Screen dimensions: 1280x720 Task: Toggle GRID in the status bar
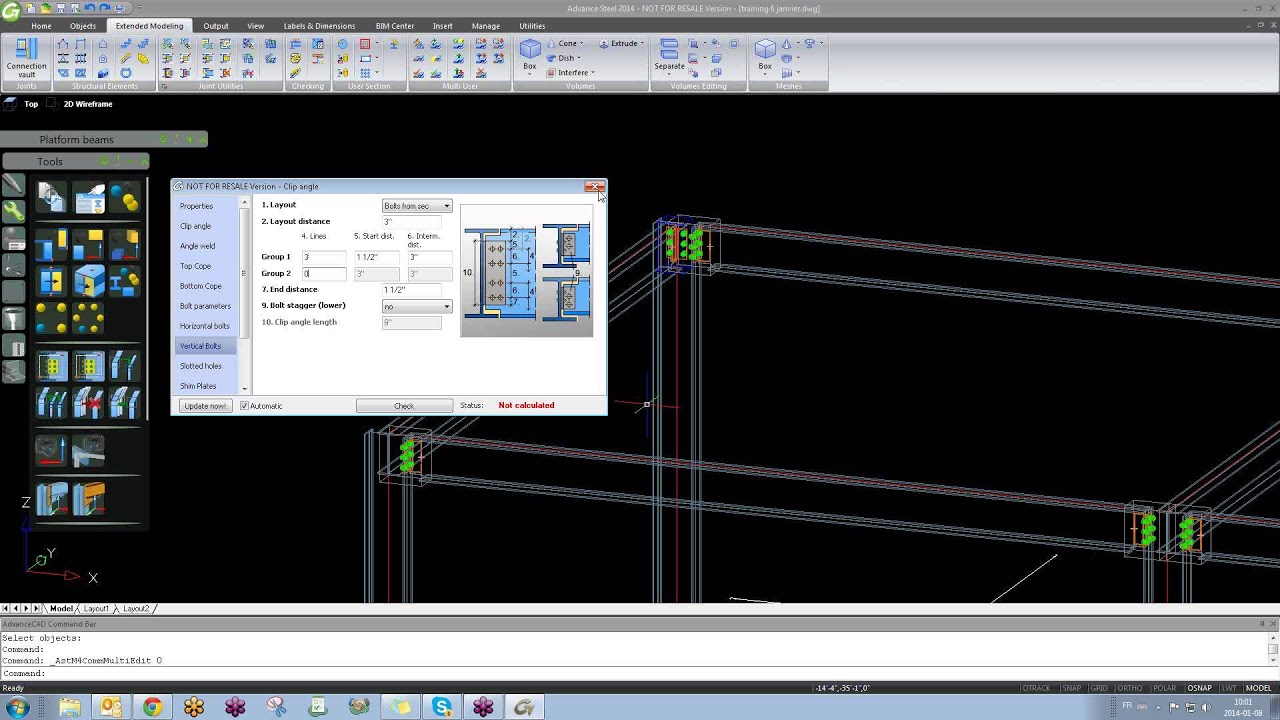[x=1098, y=688]
